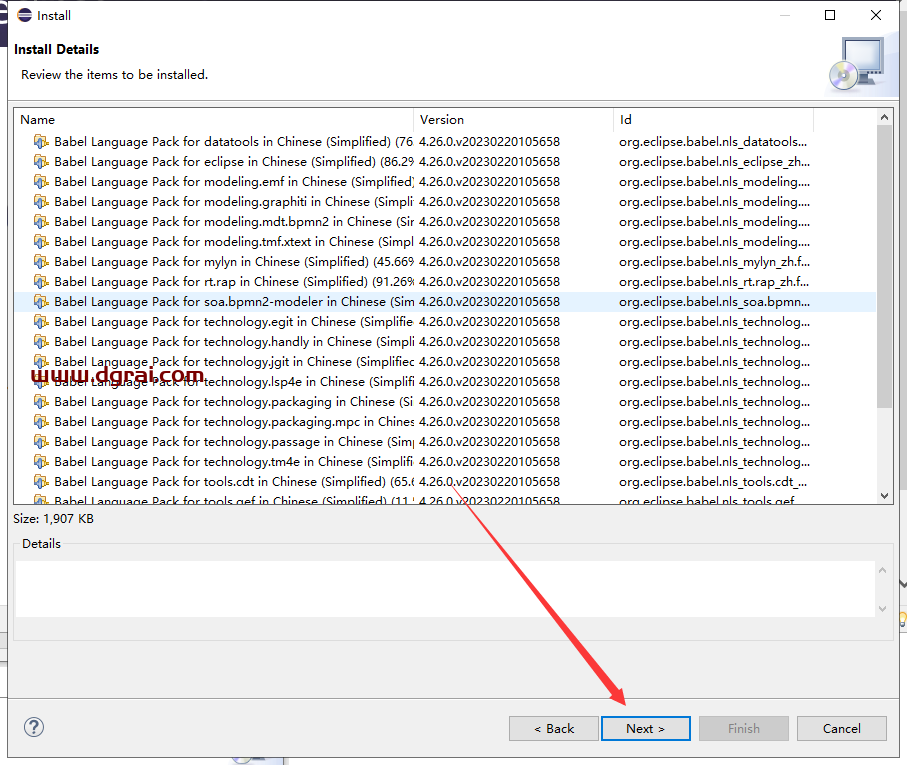Select Babel Language Pack for modeling.graphiti row
Screen dimensions: 907x765
click(445, 201)
